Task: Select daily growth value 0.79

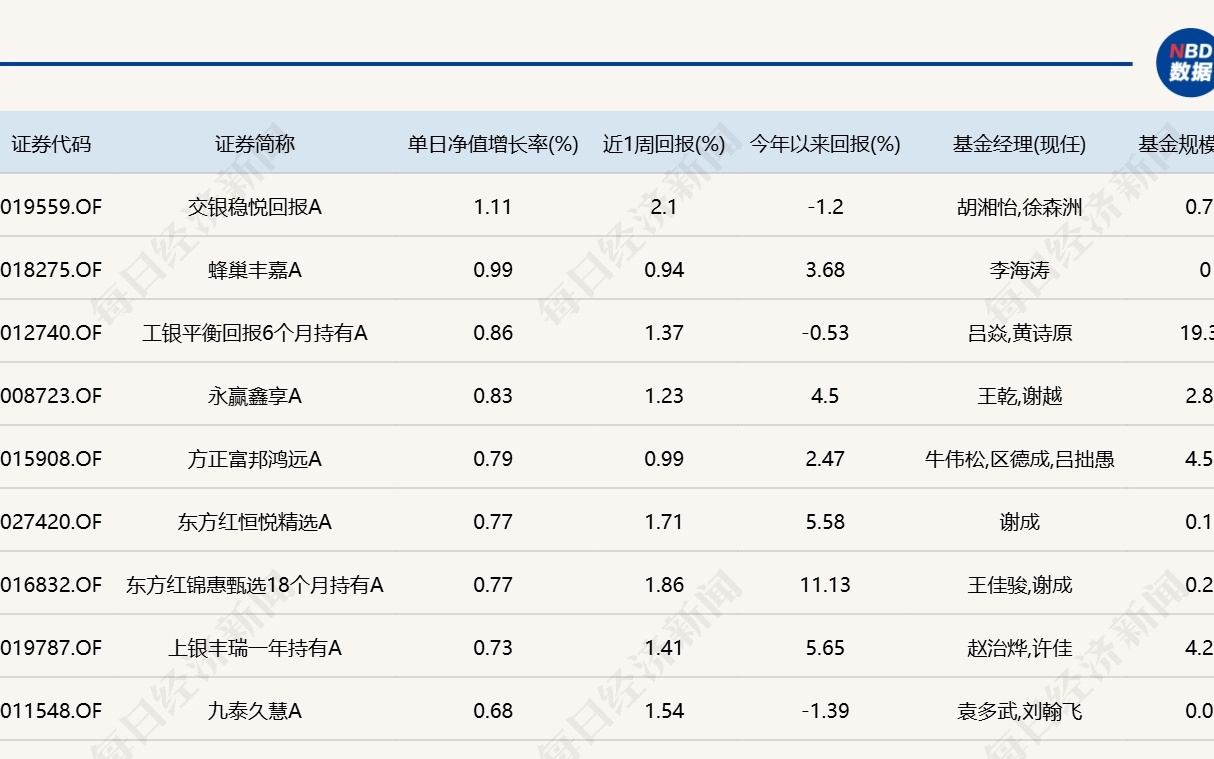Action: (x=493, y=459)
